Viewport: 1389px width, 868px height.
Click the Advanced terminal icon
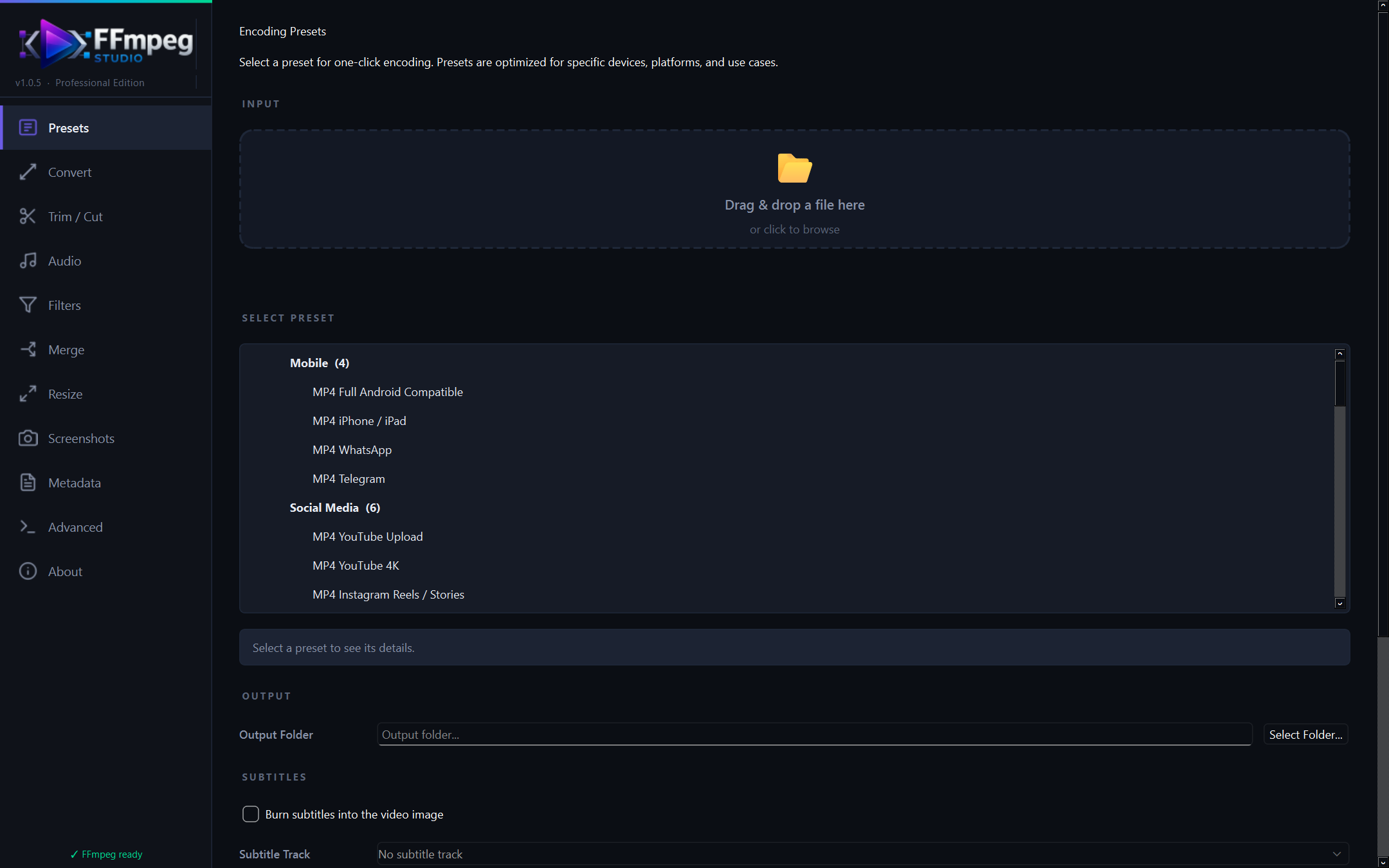(28, 527)
